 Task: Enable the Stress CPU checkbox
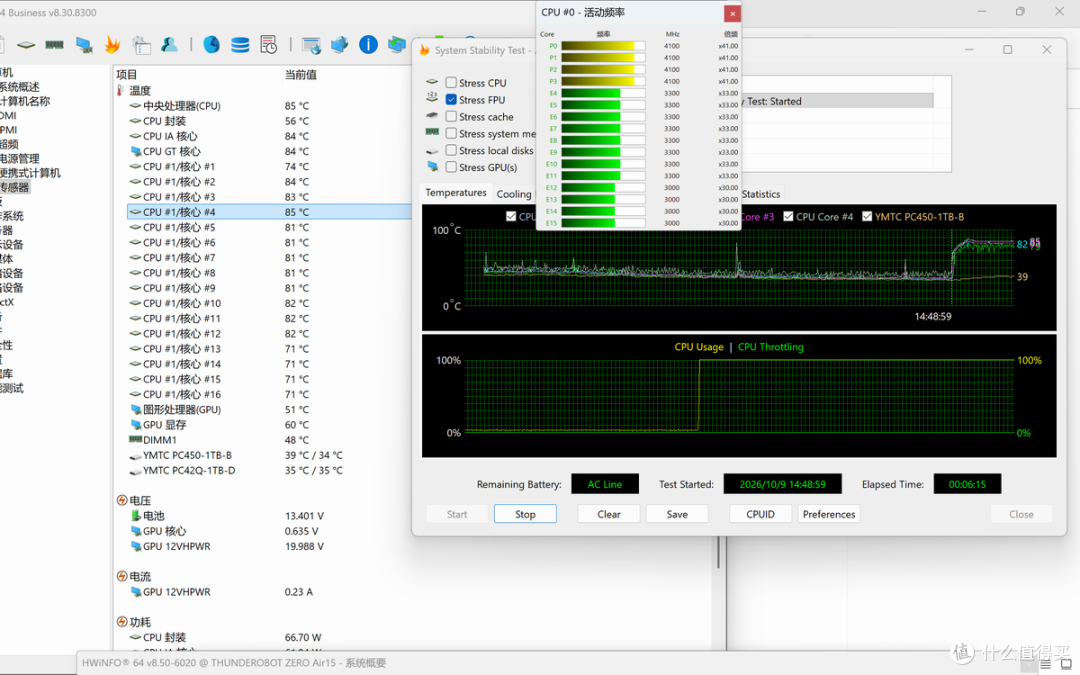pyautogui.click(x=451, y=83)
